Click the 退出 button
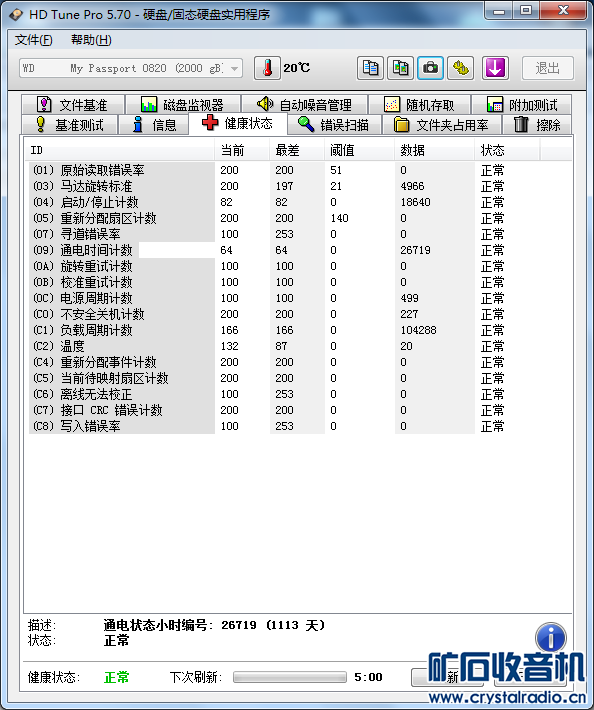The image size is (594, 710). (548, 68)
